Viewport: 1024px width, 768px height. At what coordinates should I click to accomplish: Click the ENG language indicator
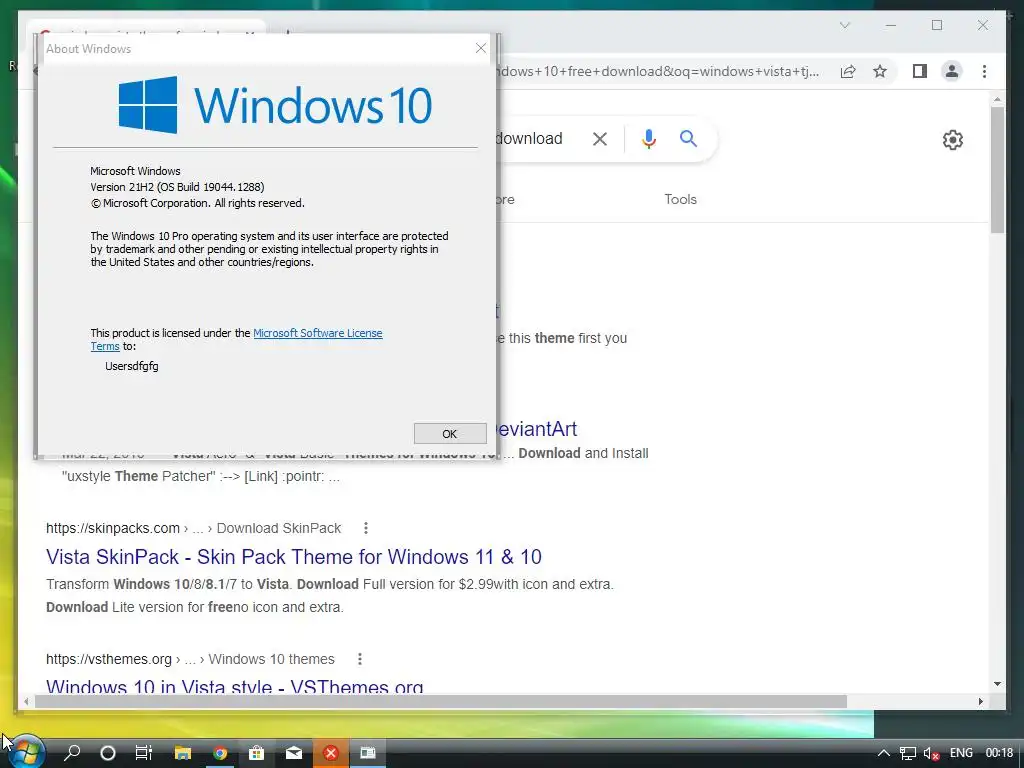961,753
